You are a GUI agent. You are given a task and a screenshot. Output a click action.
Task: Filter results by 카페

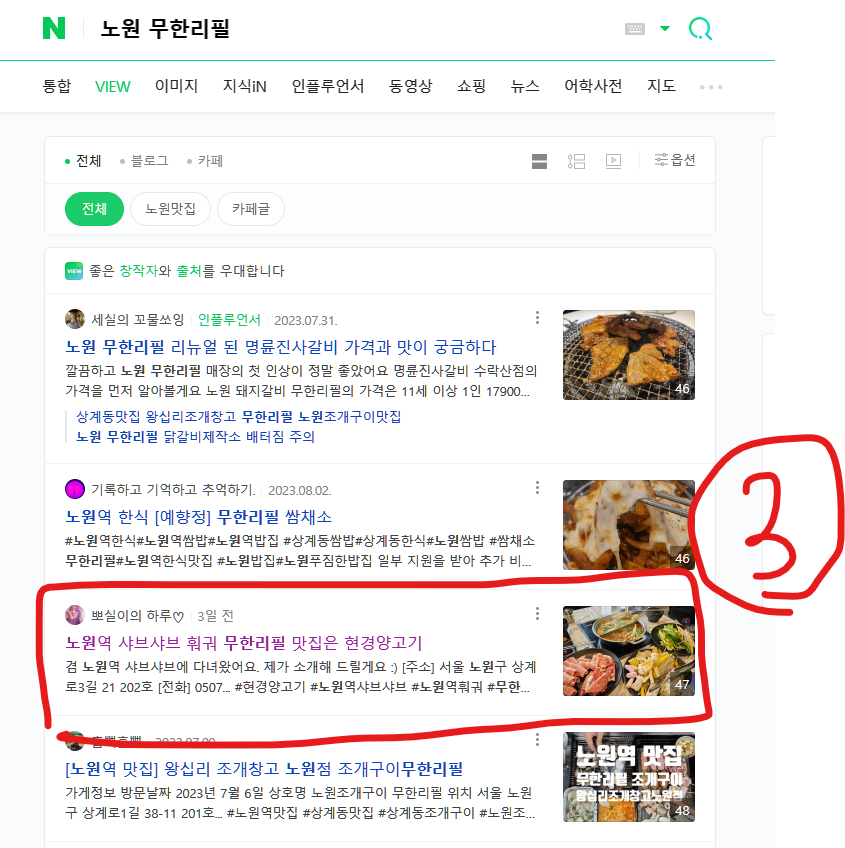tap(205, 161)
